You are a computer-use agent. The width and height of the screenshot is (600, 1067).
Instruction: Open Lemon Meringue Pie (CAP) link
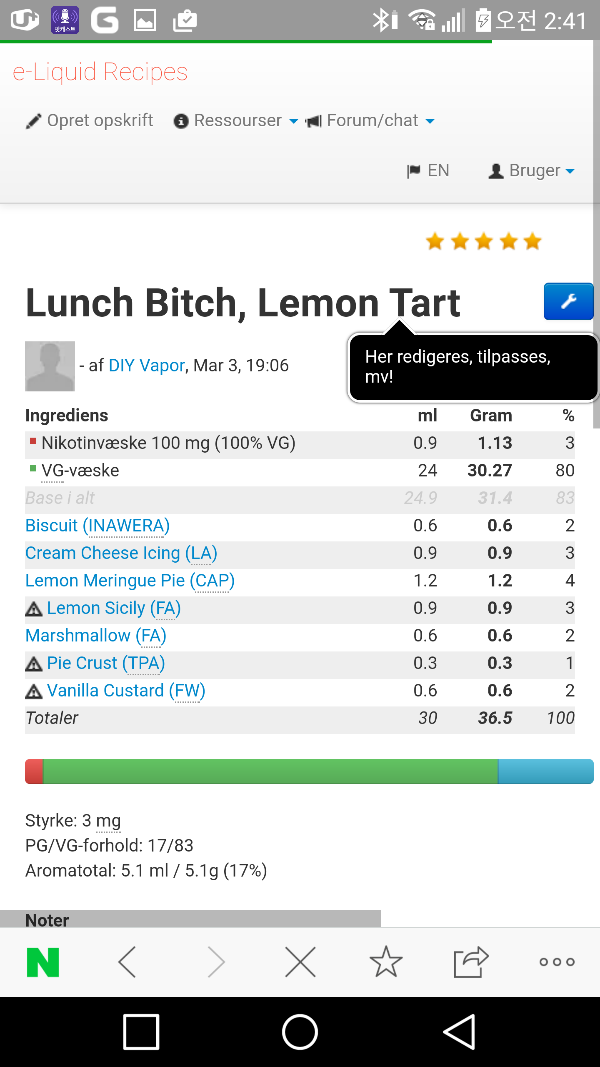tap(130, 581)
